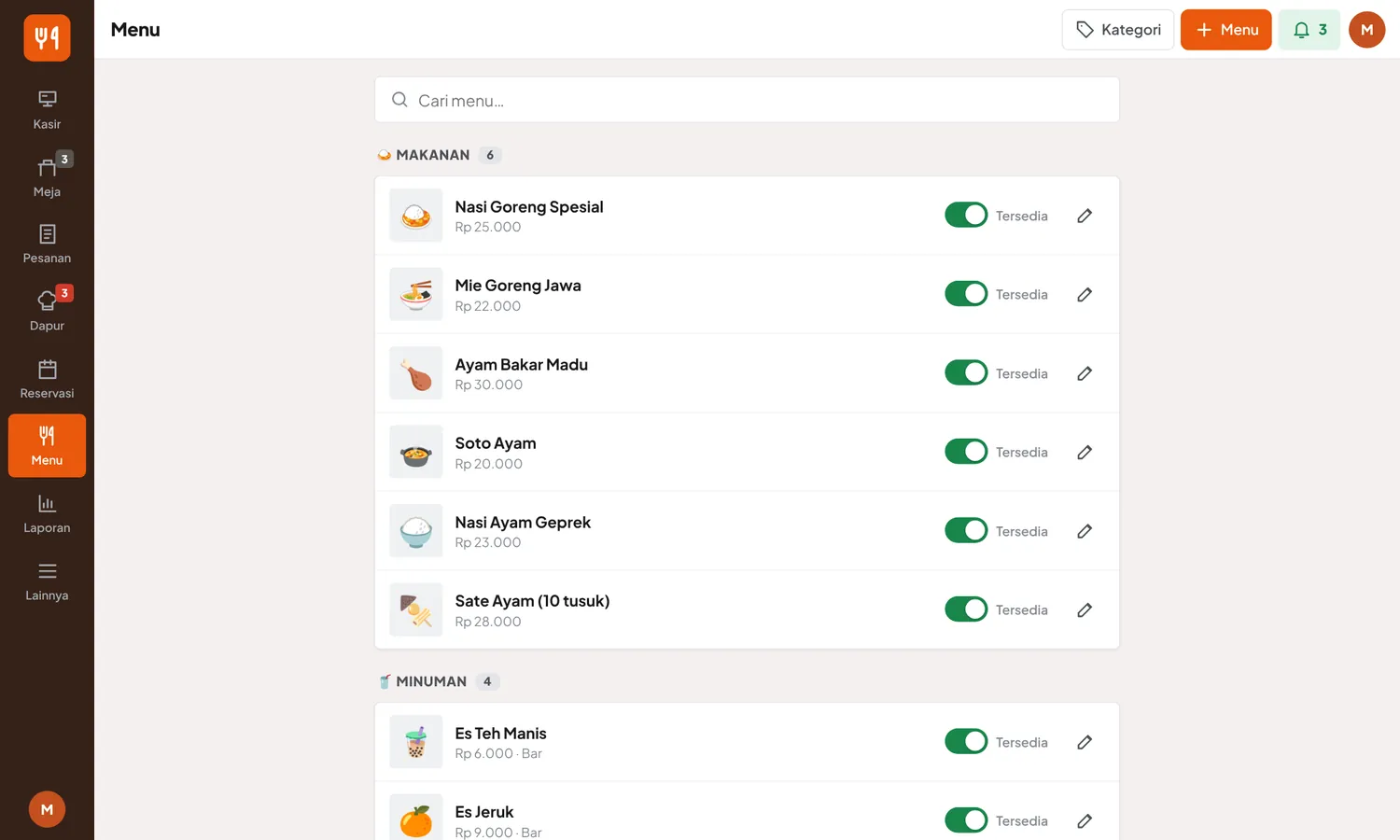Screen dimensions: 1400x840
Task: Focus the Cari menu search field
Action: click(747, 100)
